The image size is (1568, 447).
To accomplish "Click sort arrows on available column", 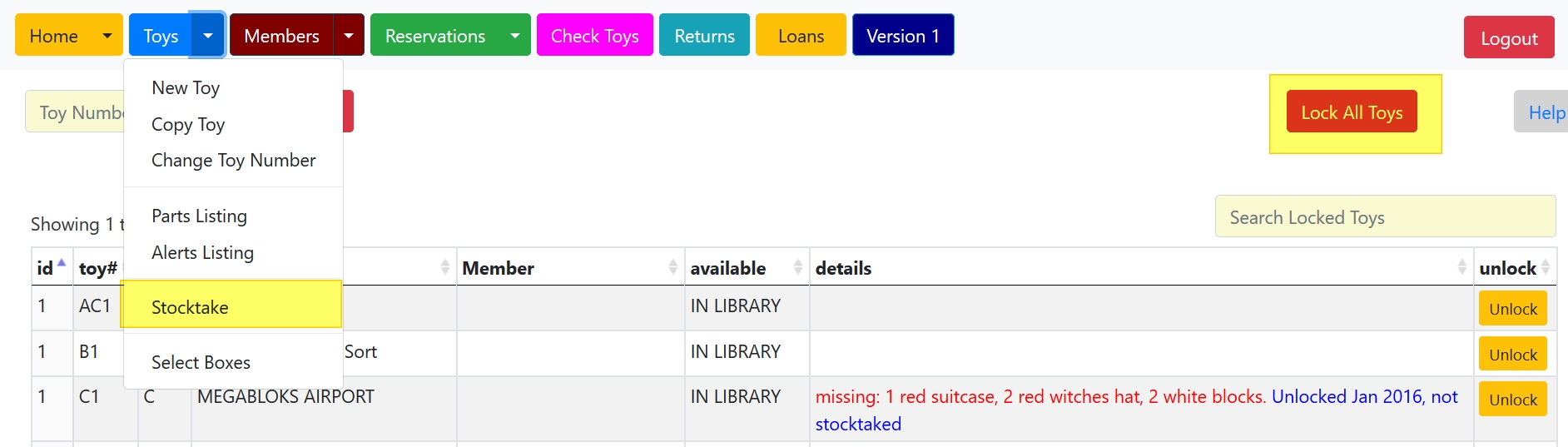I will pos(797,267).
